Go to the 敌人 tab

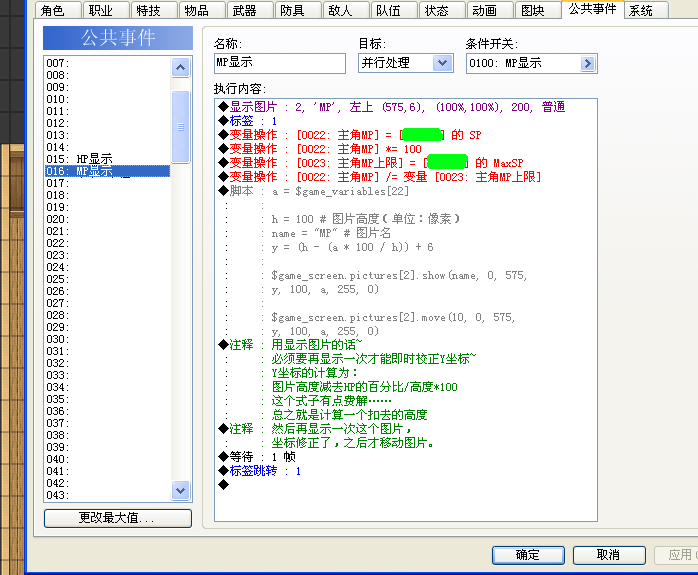tap(346, 10)
